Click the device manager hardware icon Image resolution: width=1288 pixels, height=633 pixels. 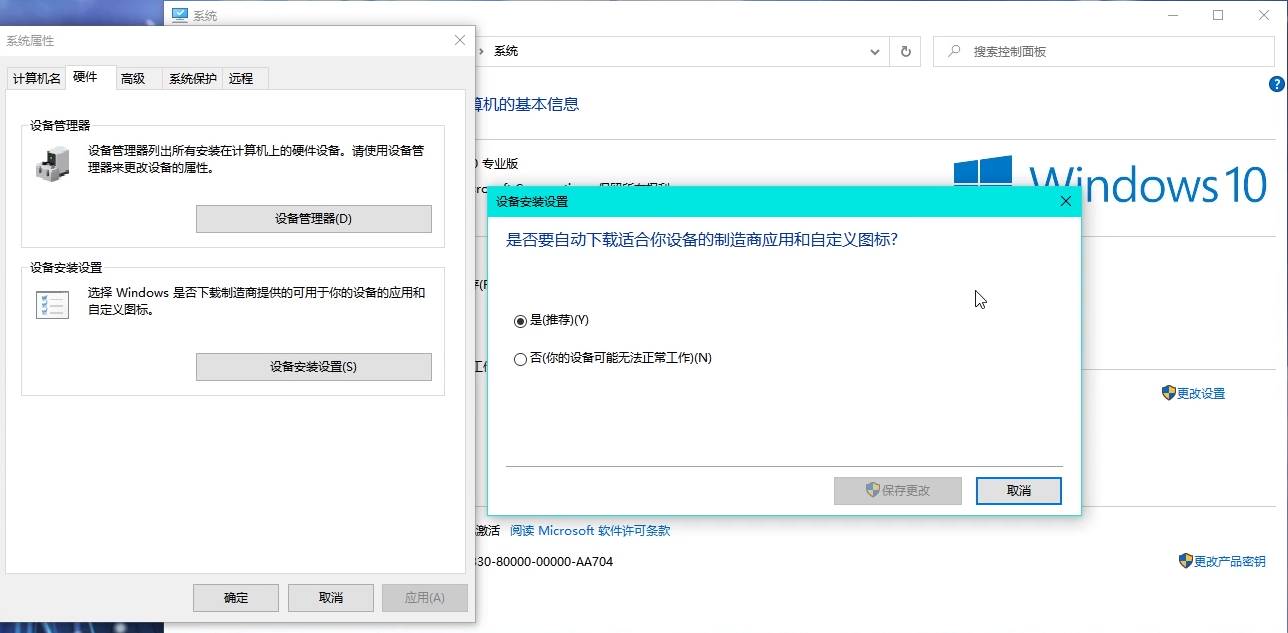tap(53, 162)
